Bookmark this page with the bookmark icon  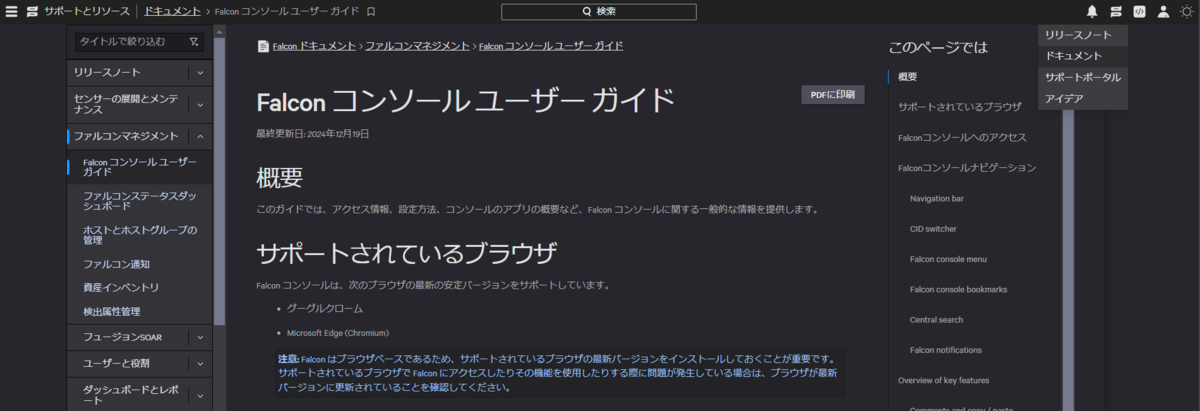(371, 12)
